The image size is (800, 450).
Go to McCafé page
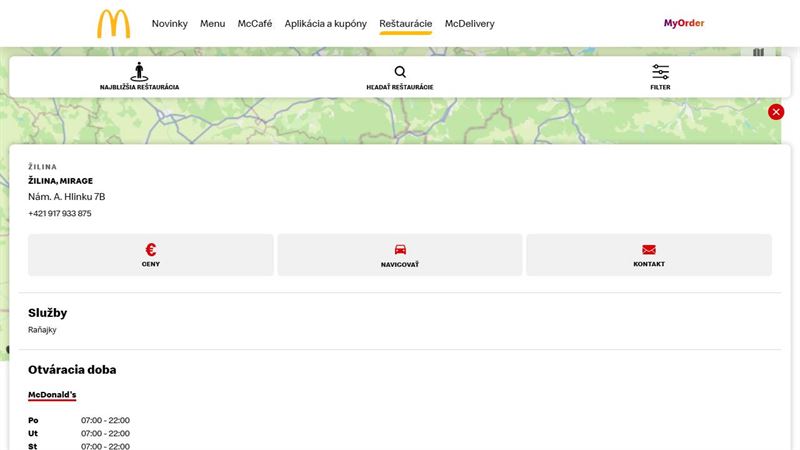(255, 23)
